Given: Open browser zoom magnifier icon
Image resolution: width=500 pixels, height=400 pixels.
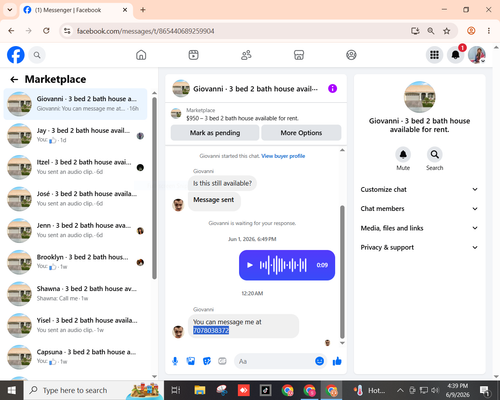Looking at the screenshot, I should [431, 31].
